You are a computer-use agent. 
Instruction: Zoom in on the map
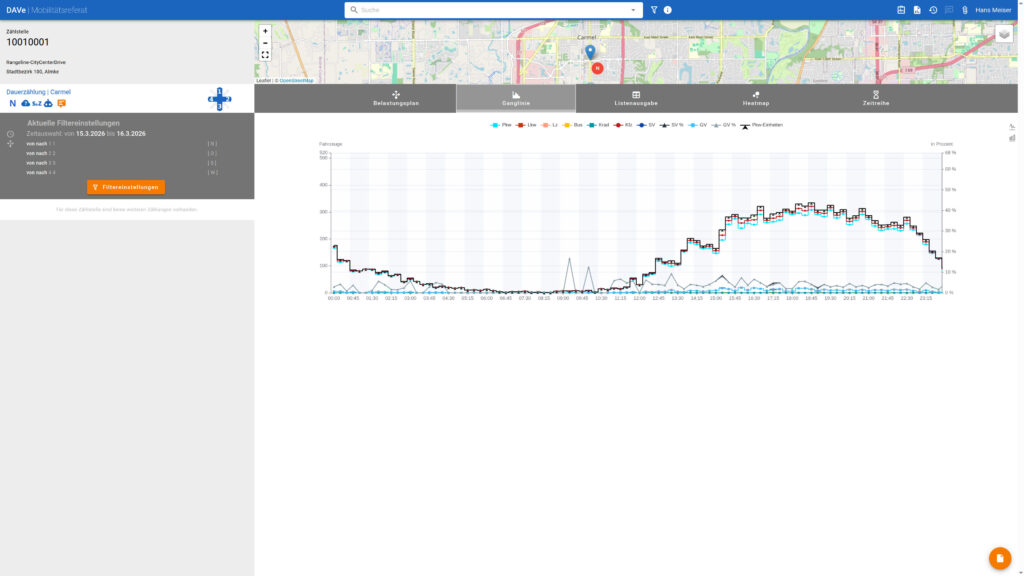(265, 31)
